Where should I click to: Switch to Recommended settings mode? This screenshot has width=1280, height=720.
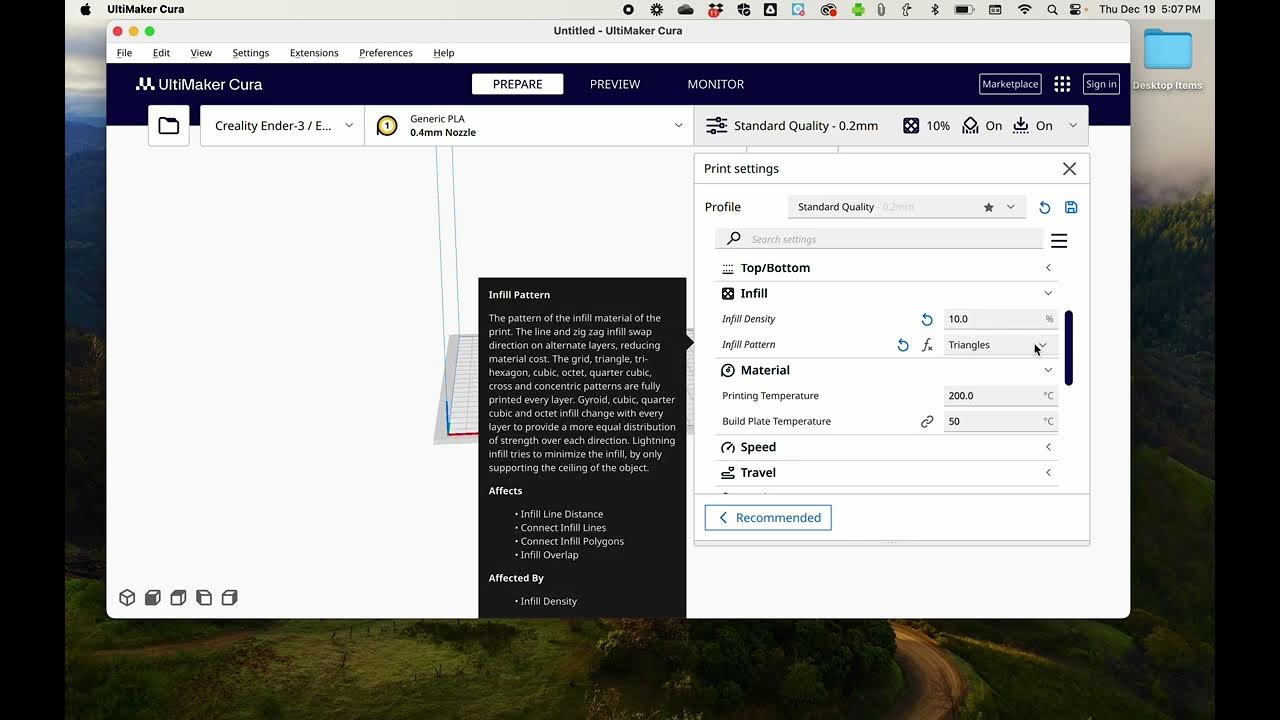point(768,518)
